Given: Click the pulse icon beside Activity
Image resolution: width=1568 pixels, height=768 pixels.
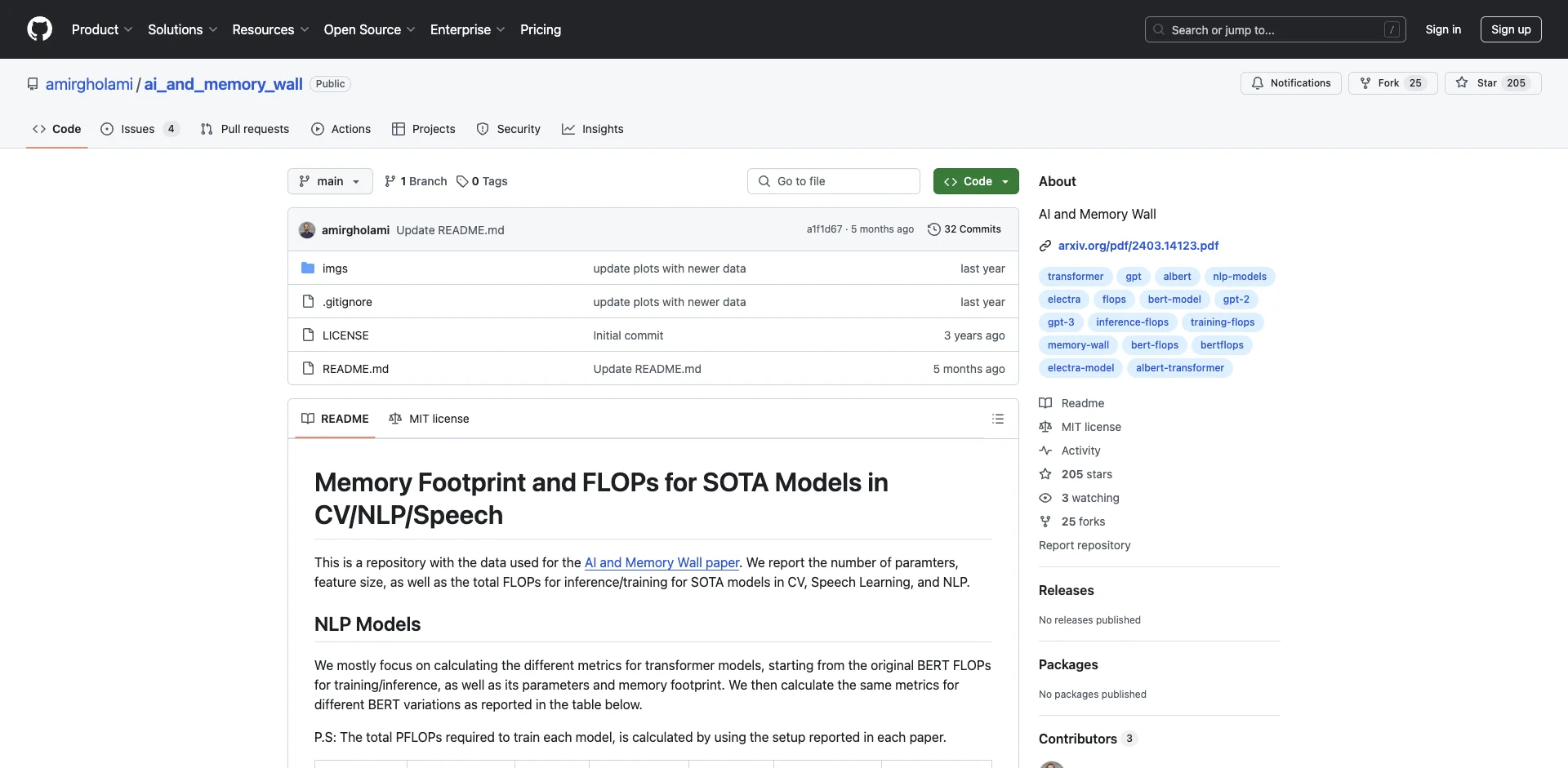Looking at the screenshot, I should click(1045, 451).
